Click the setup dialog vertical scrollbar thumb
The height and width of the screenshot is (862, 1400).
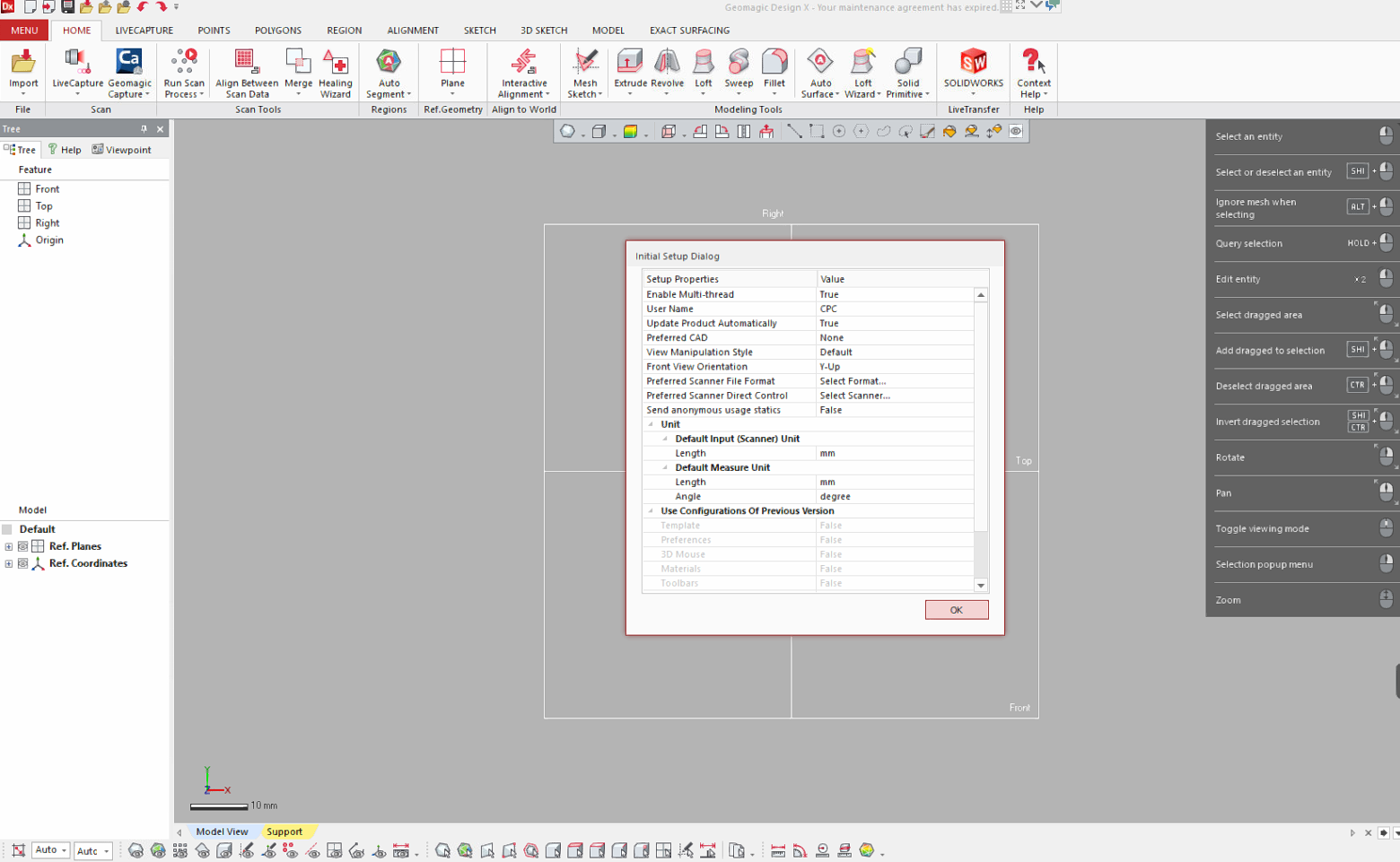pyautogui.click(x=981, y=416)
